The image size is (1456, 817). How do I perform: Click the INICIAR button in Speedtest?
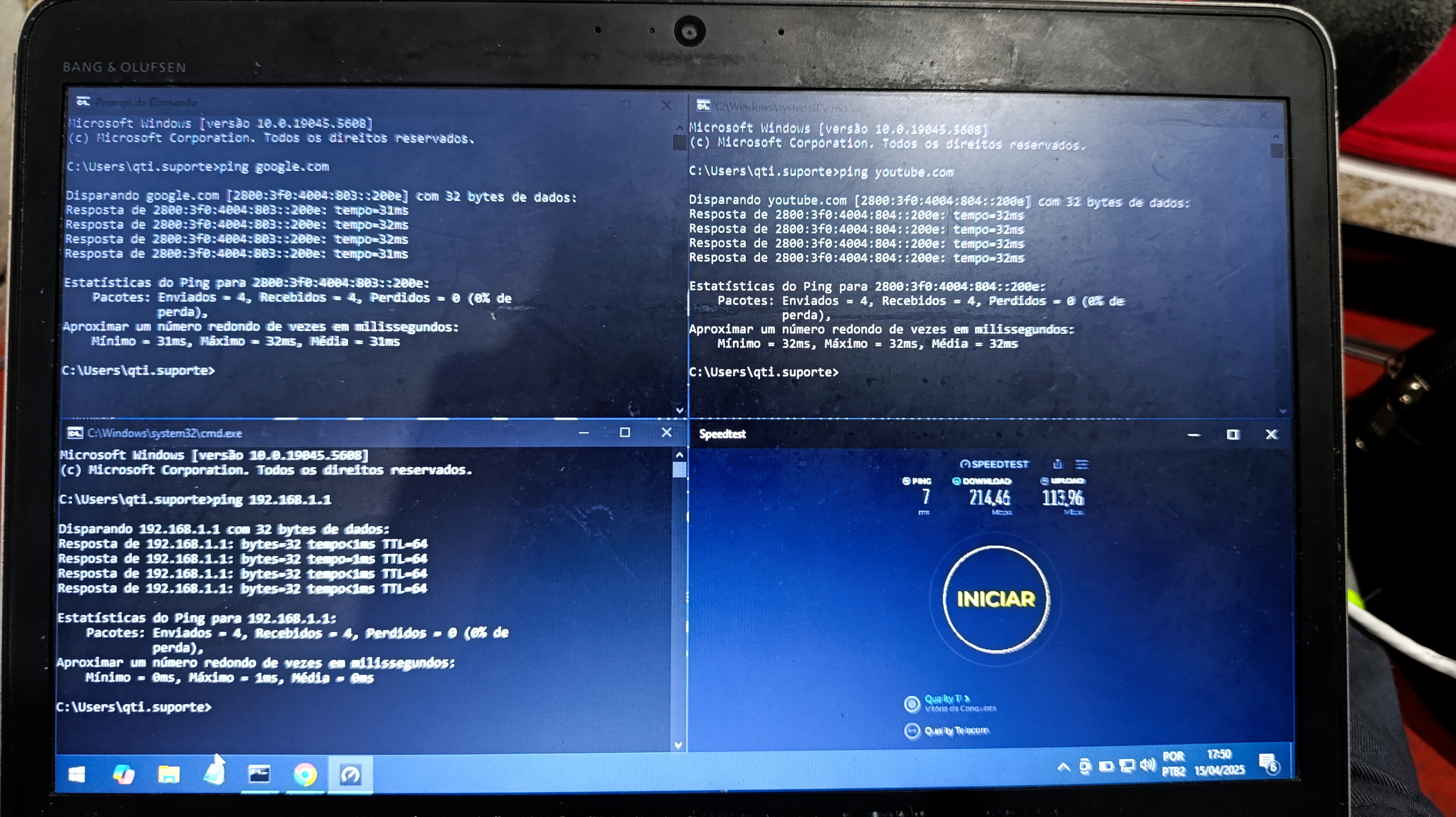[x=995, y=599]
